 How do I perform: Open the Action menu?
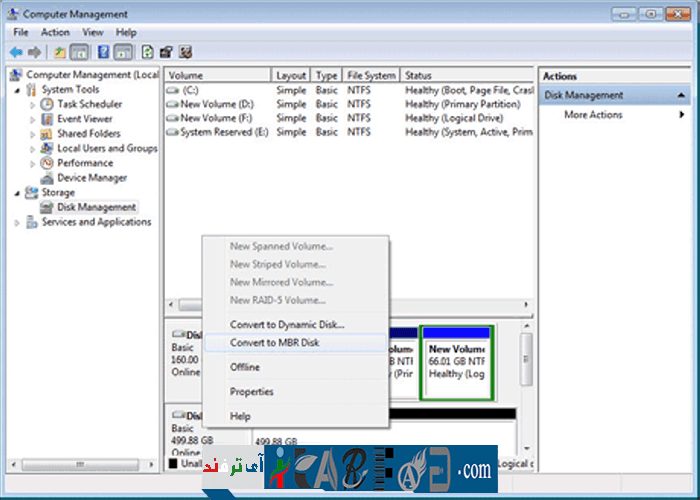(55, 32)
